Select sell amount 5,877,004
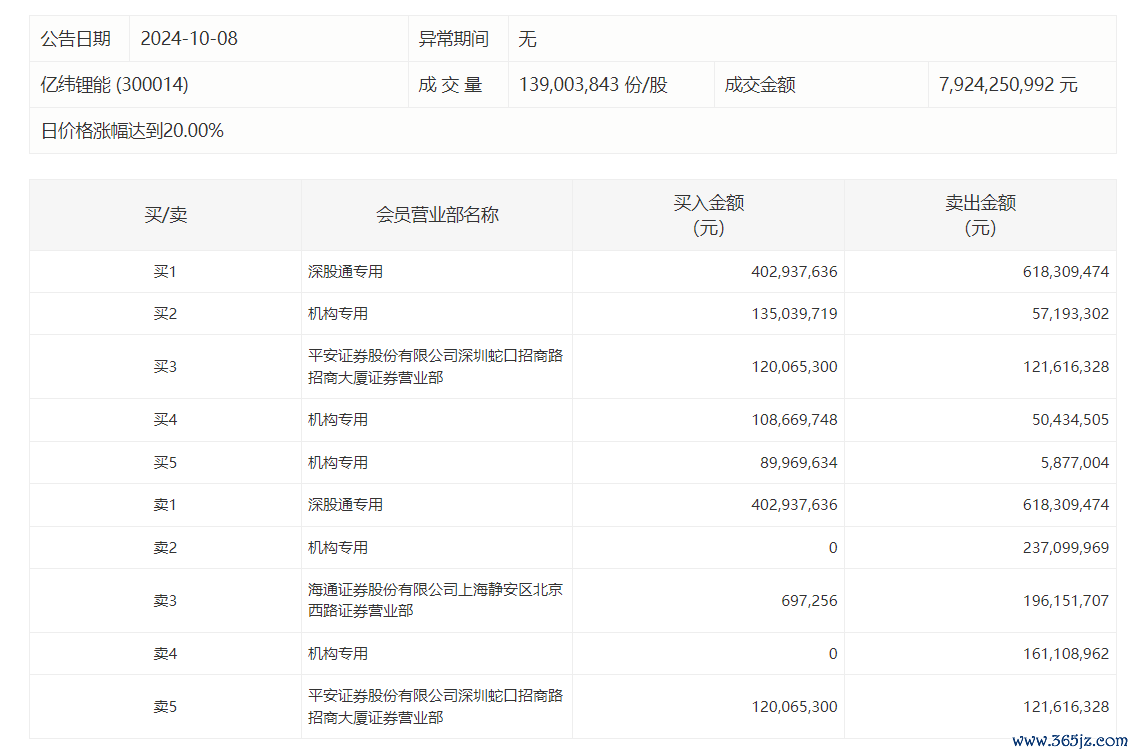Screen dimensions: 1135x756 [1074, 462]
